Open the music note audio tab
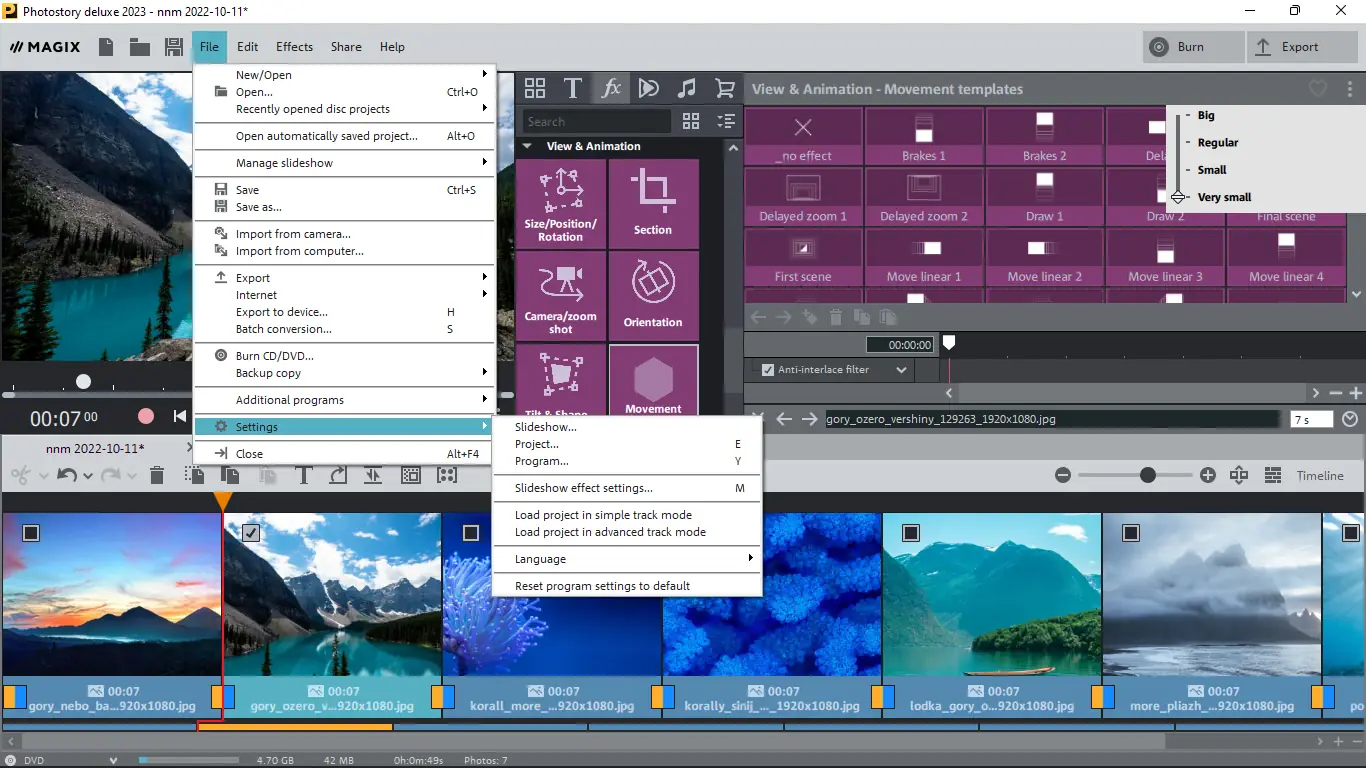Image resolution: width=1366 pixels, height=768 pixels. coord(687,88)
